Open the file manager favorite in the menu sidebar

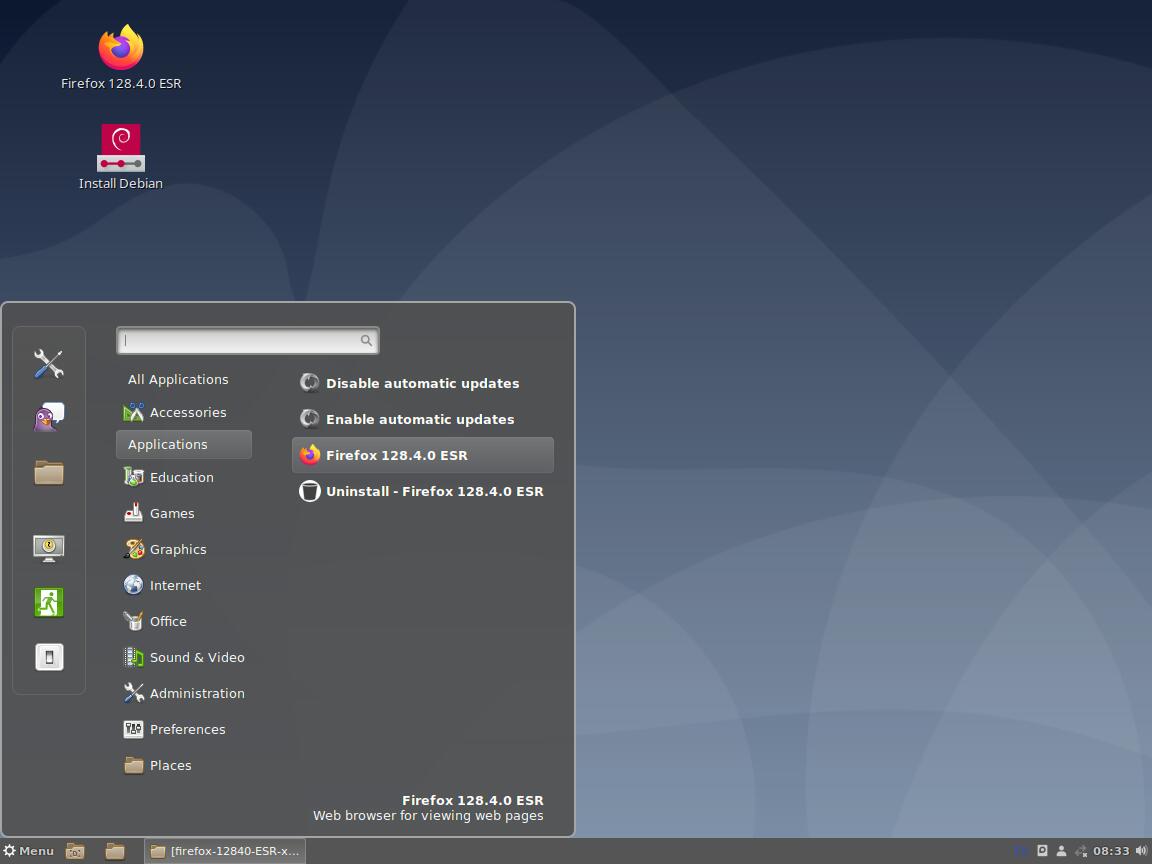[48, 472]
